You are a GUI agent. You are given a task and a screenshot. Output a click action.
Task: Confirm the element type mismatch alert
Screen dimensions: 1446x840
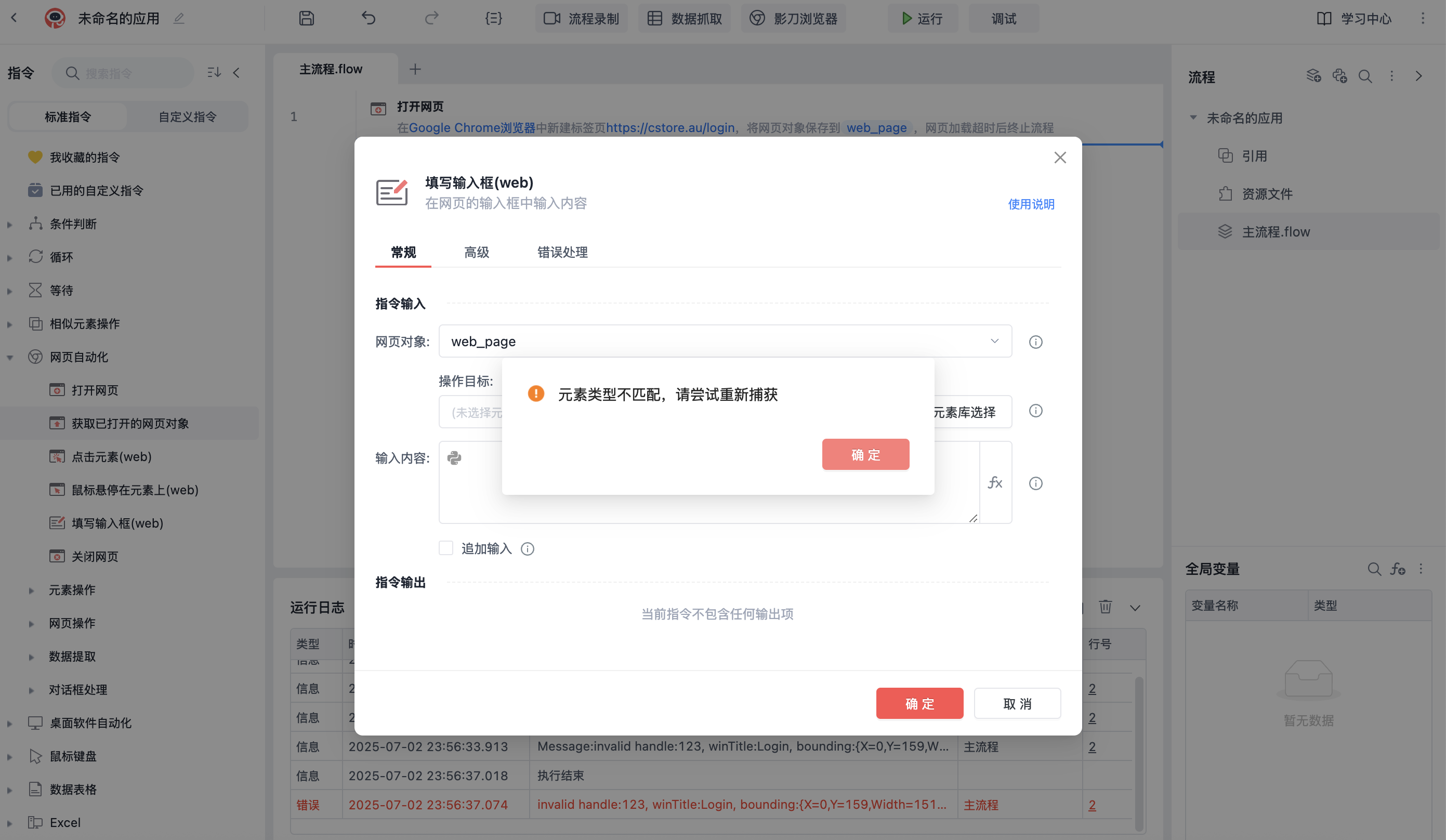point(865,454)
